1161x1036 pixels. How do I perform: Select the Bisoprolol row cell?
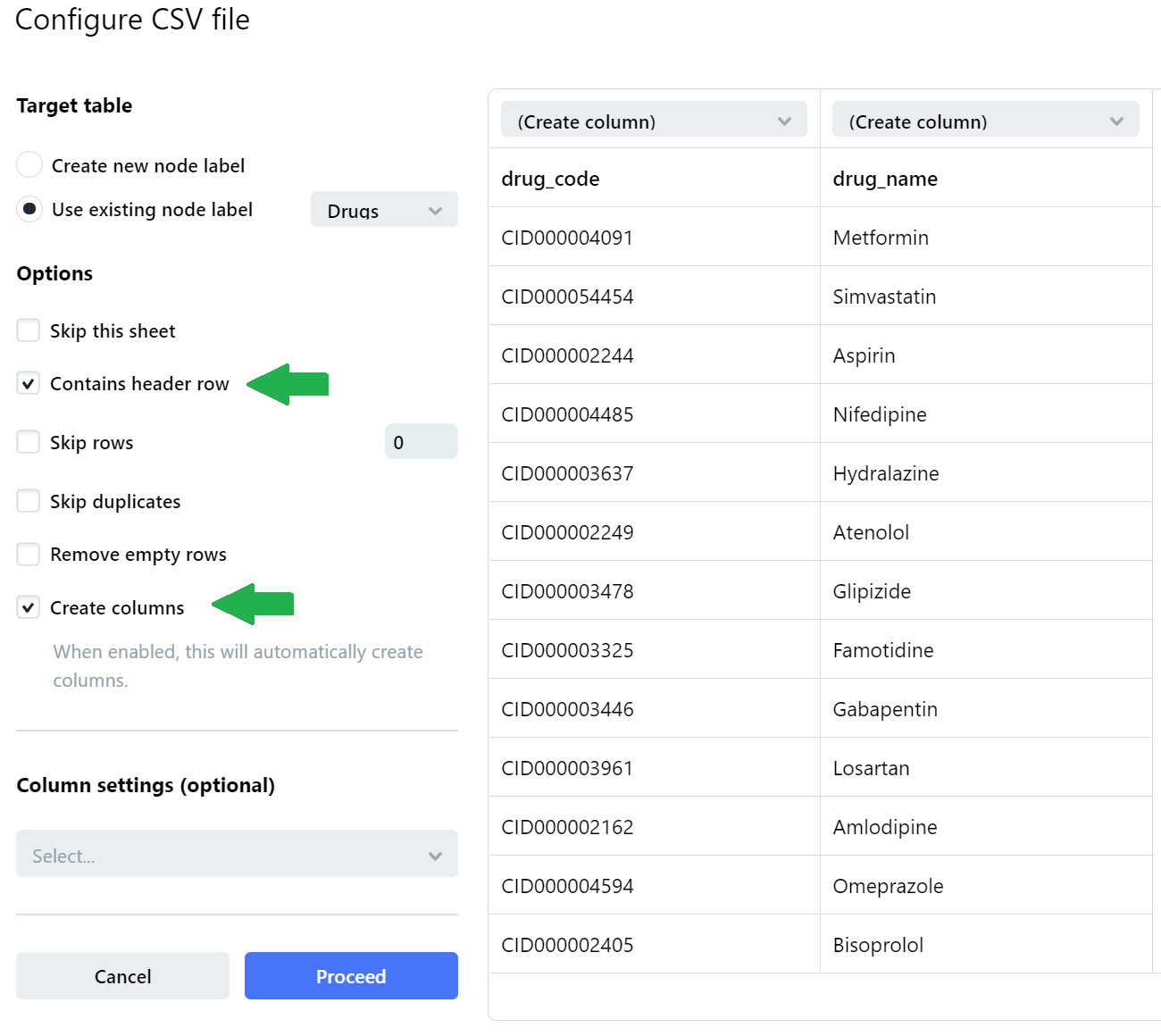(878, 945)
